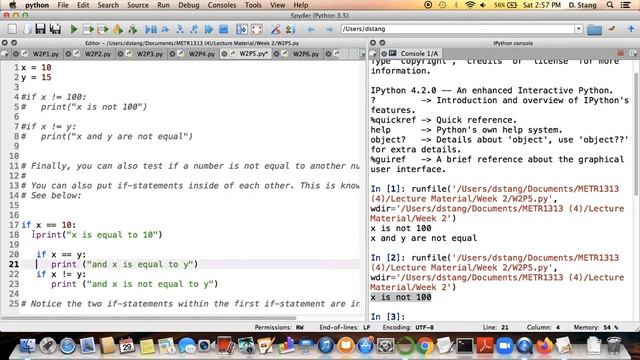Debug step into function icon
Screen dimensions: 640x360
pyautogui.click(x=180, y=29)
